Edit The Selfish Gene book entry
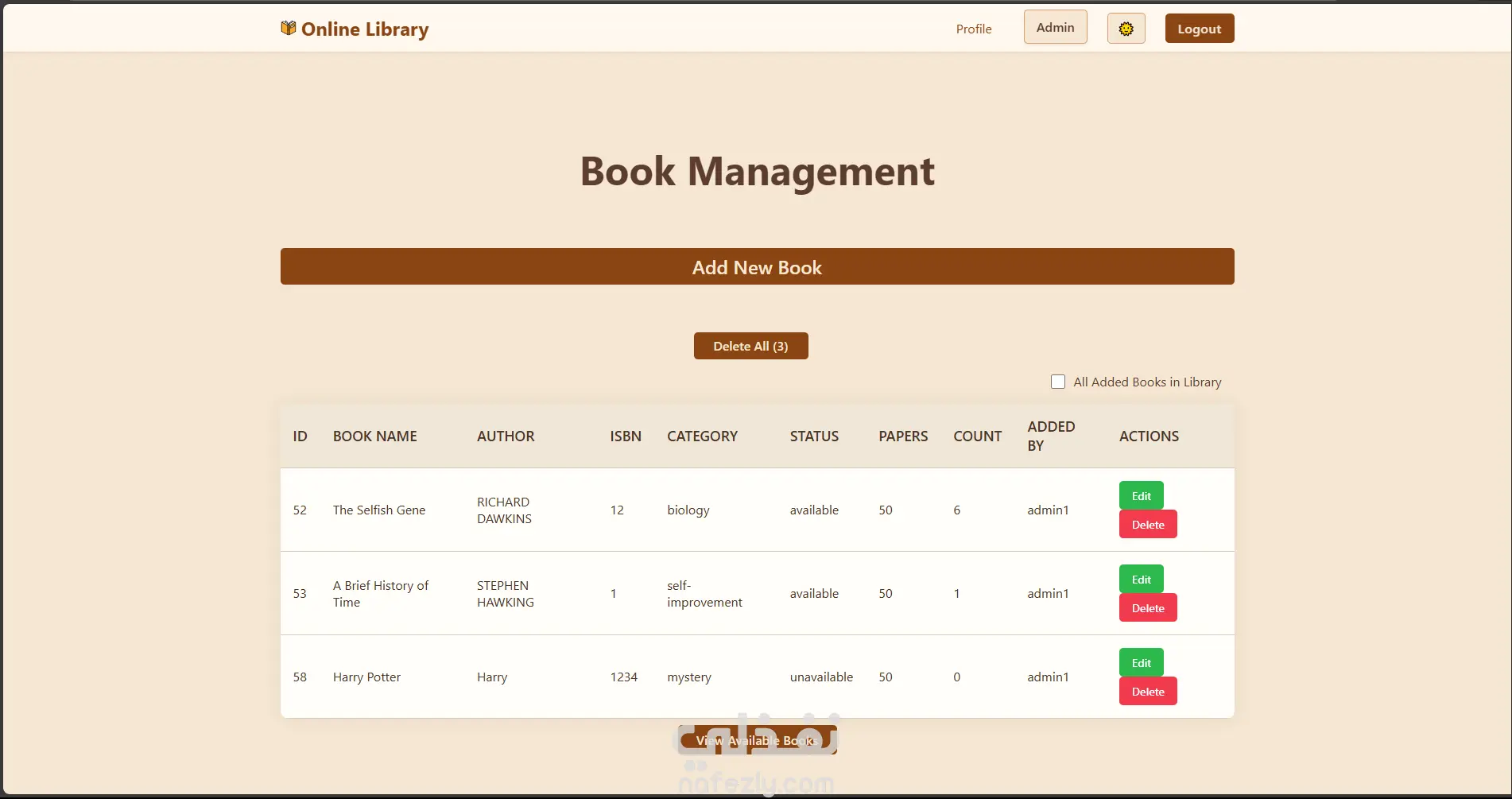 [x=1141, y=495]
